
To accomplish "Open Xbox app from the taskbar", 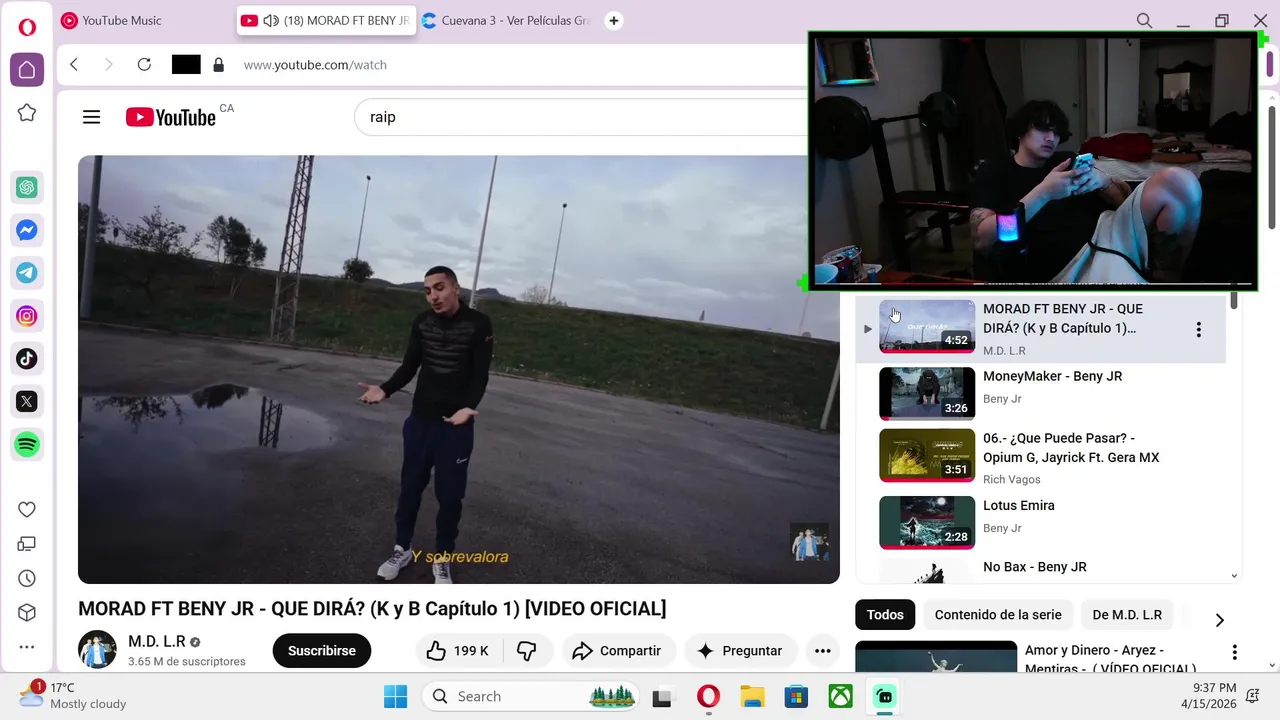I will click(x=840, y=697).
